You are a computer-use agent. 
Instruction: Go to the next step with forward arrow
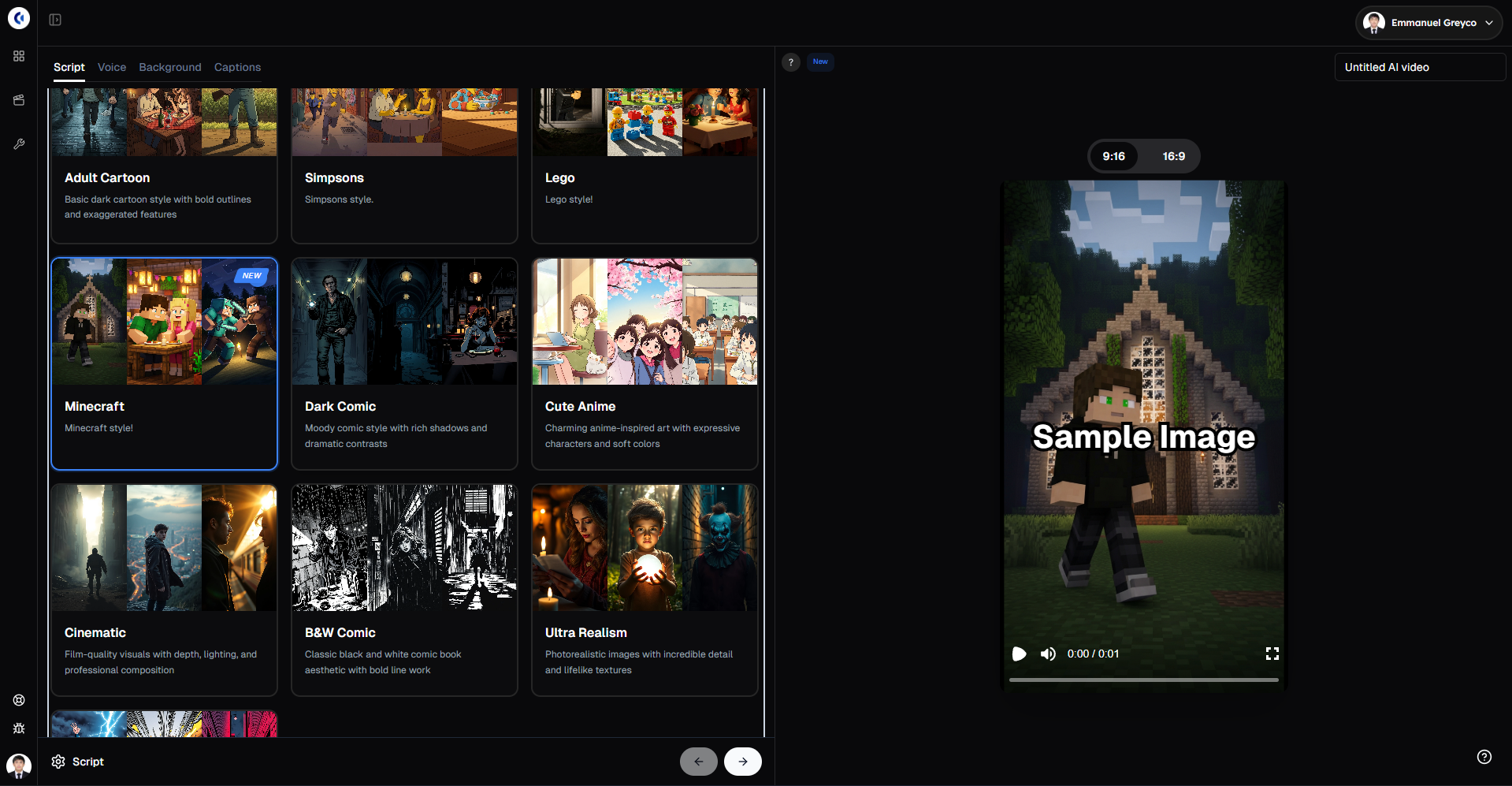click(x=743, y=762)
